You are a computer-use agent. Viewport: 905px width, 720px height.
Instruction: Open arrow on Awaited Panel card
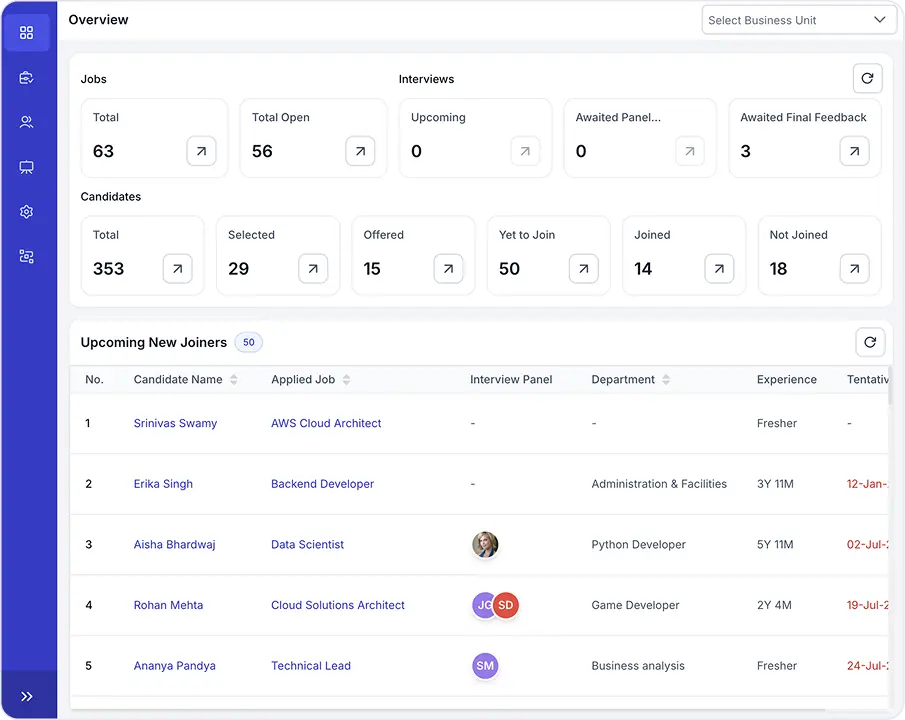click(x=690, y=151)
